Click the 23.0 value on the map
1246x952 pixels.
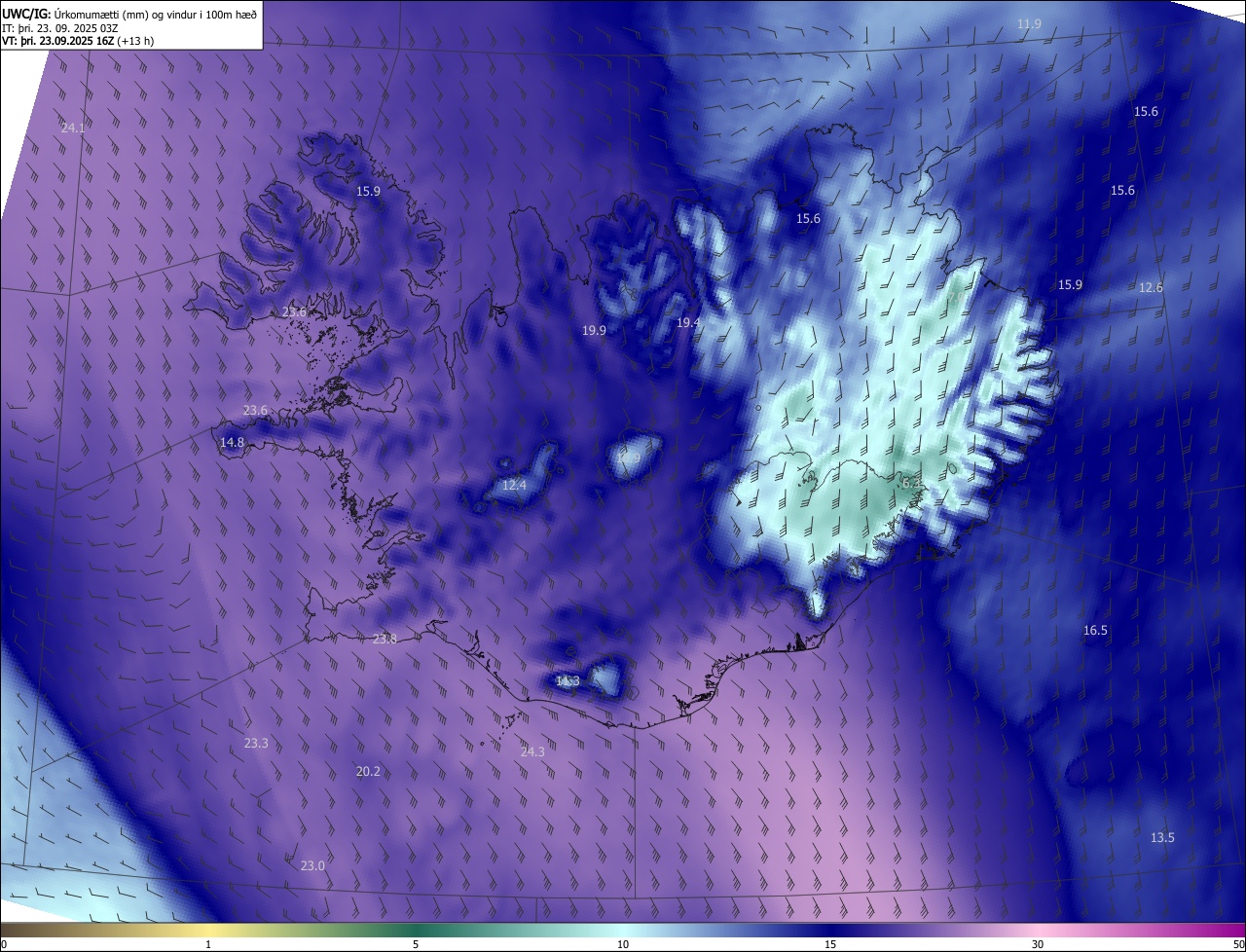(312, 865)
